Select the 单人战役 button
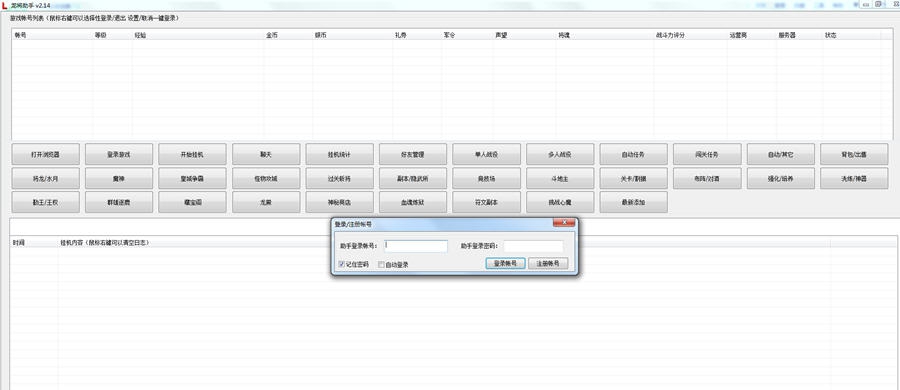 coord(486,155)
